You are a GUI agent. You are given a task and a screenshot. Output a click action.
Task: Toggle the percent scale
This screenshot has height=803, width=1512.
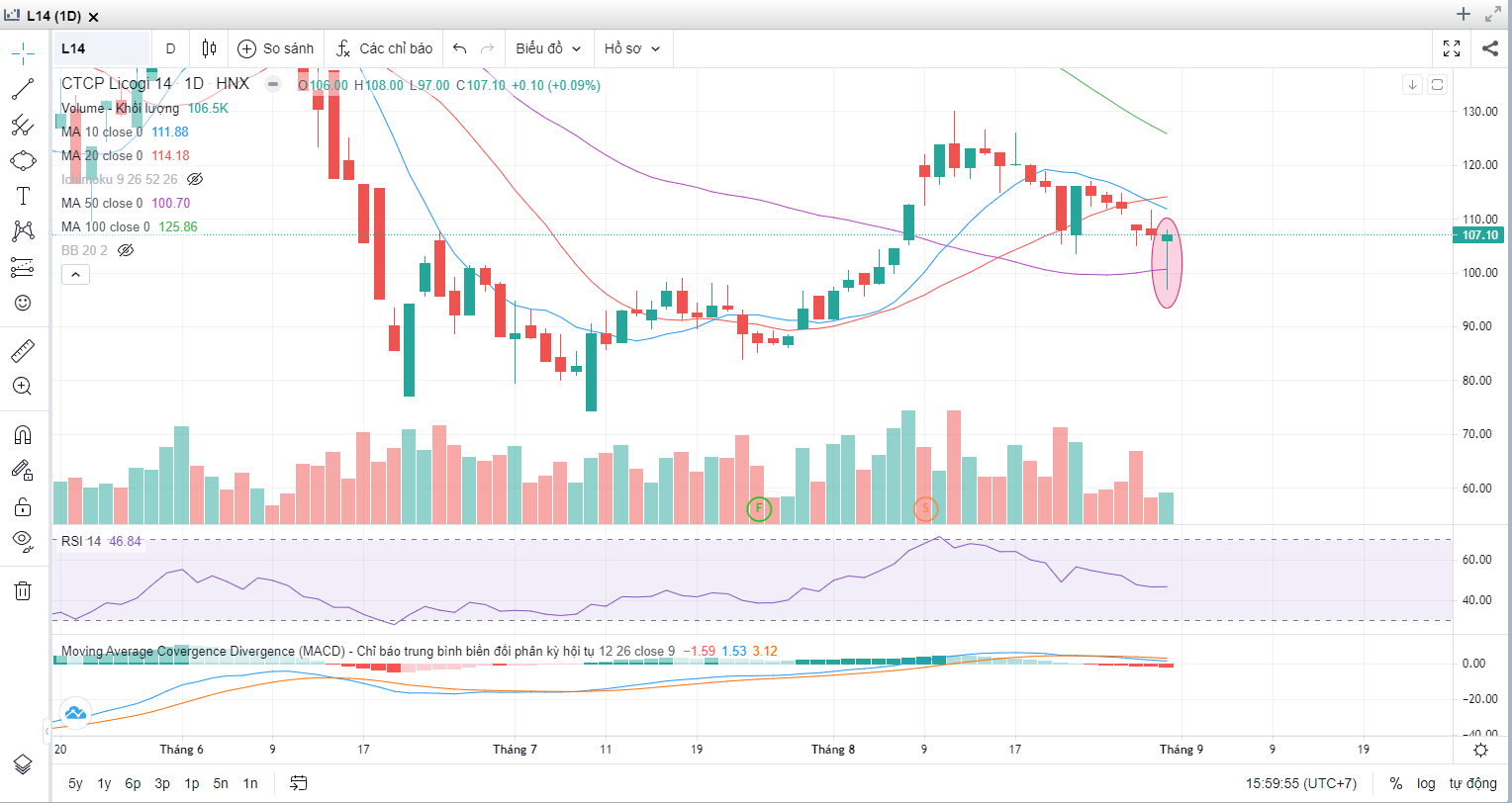coord(1396,783)
